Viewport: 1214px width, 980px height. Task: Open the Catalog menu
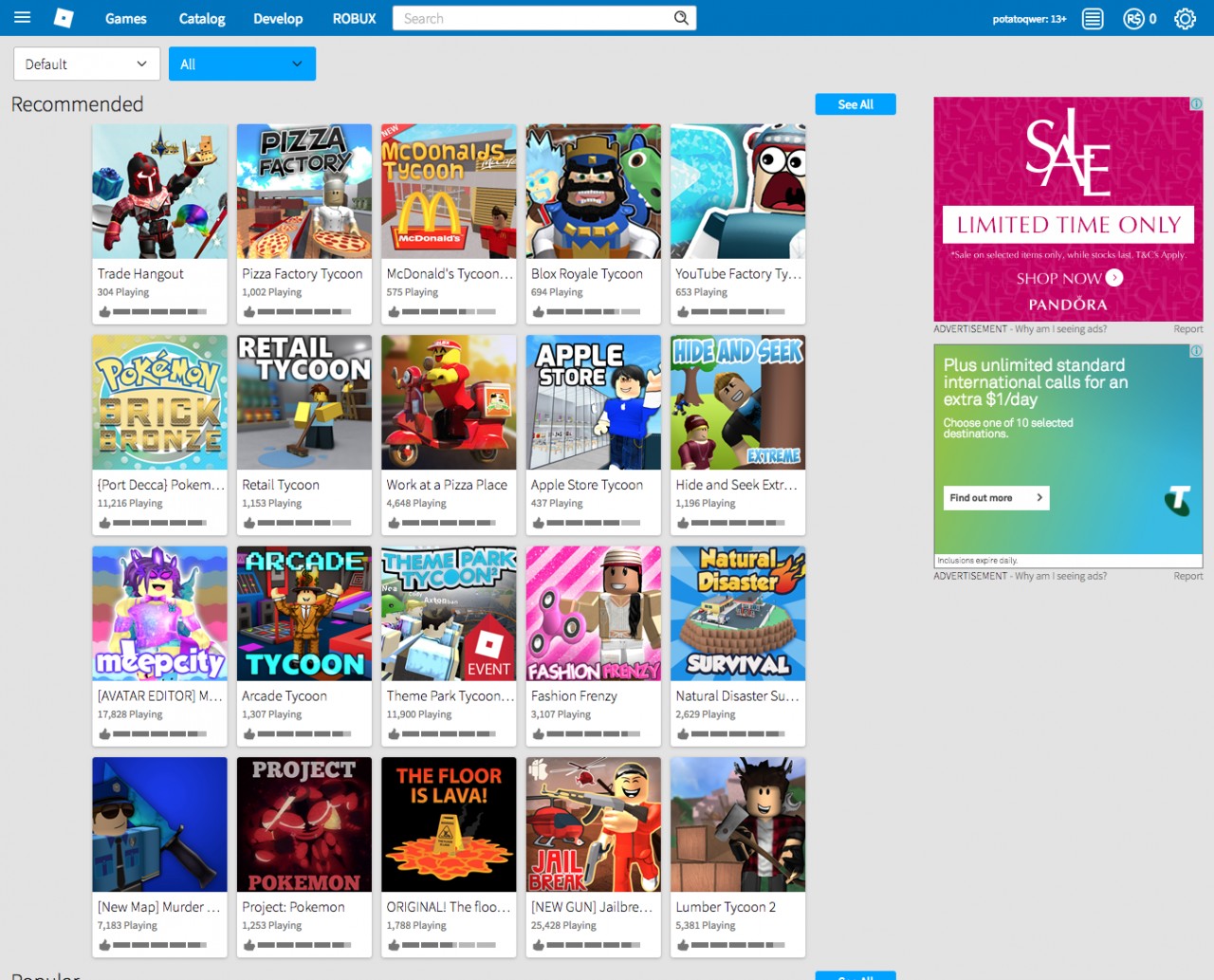[202, 18]
